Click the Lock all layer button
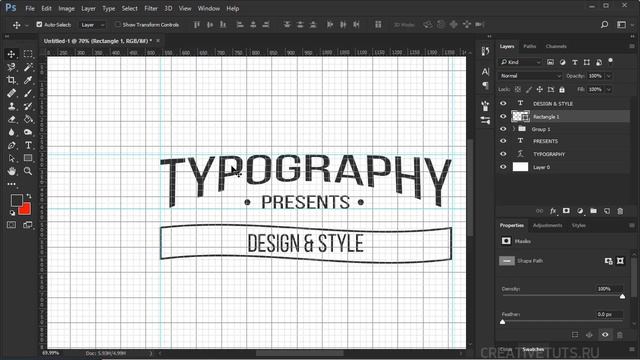Image resolution: width=640 pixels, height=360 pixels. (562, 89)
